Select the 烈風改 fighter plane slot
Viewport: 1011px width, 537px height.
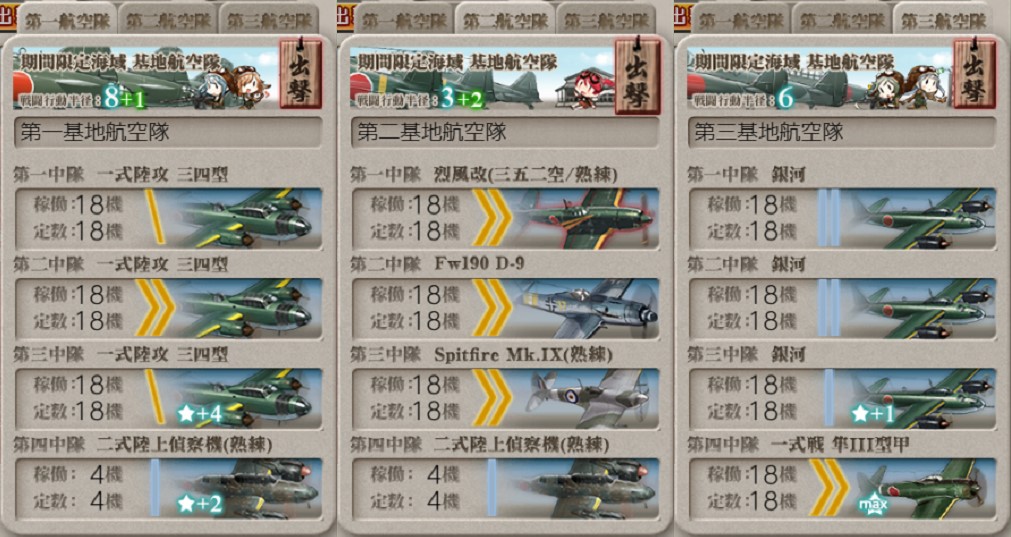[x=506, y=219]
